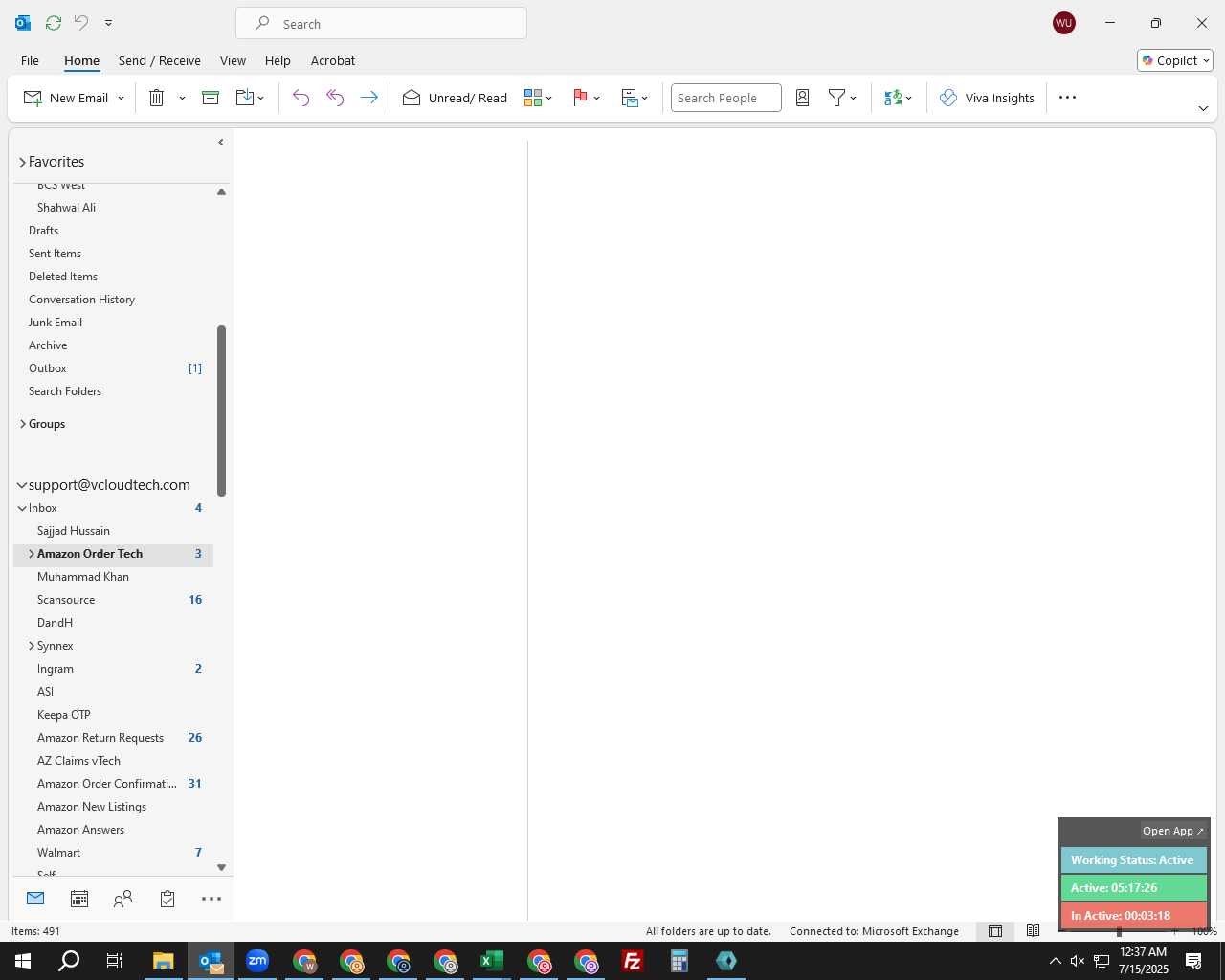Open the Acrobat tab
This screenshot has height=980, width=1225.
[333, 60]
